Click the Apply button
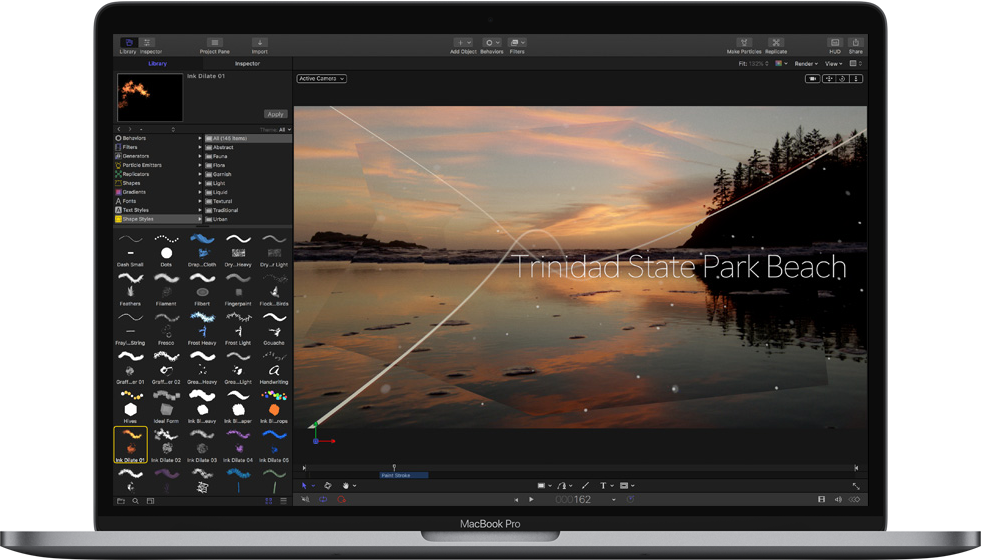Screen dimensions: 981x560 click(275, 114)
